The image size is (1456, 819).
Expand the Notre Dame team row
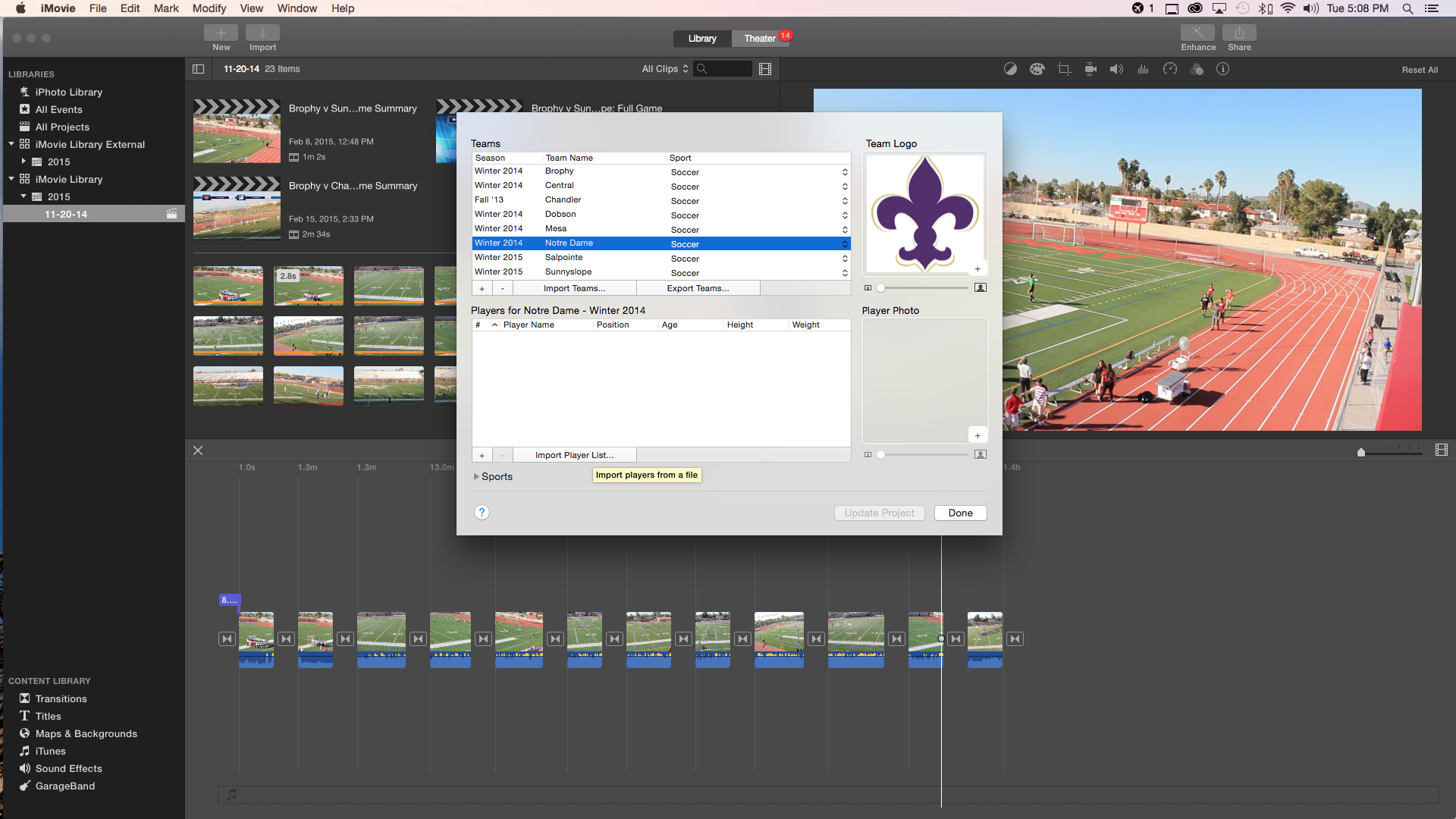coord(843,243)
